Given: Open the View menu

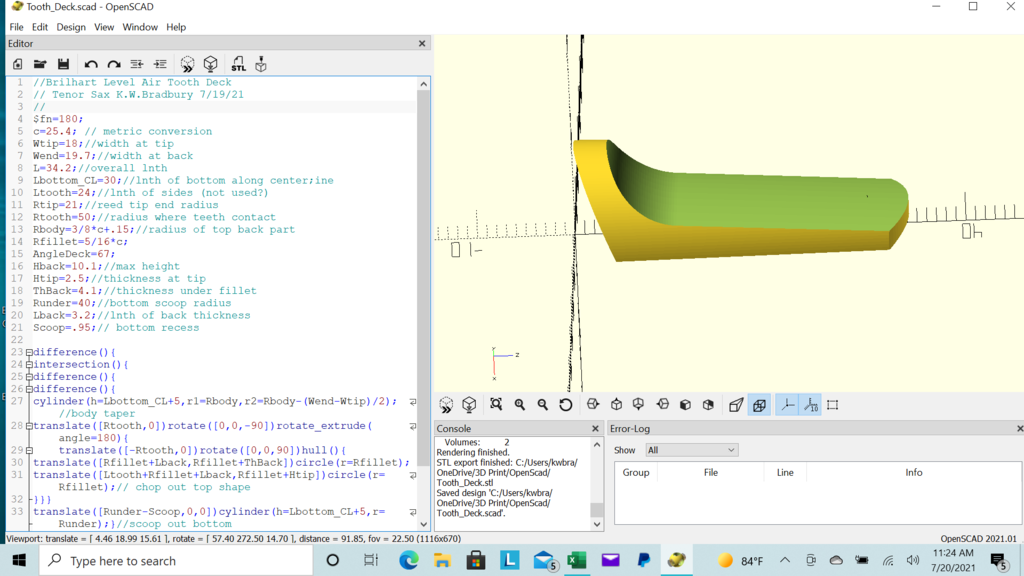Looking at the screenshot, I should point(104,27).
